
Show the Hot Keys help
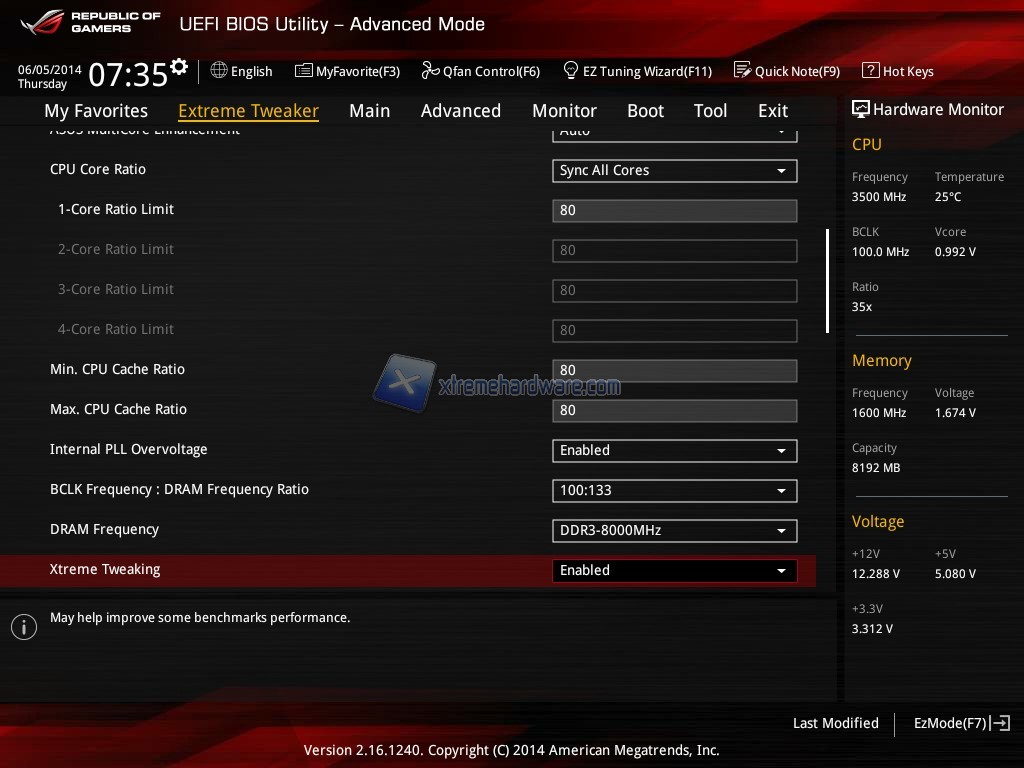pyautogui.click(x=897, y=71)
